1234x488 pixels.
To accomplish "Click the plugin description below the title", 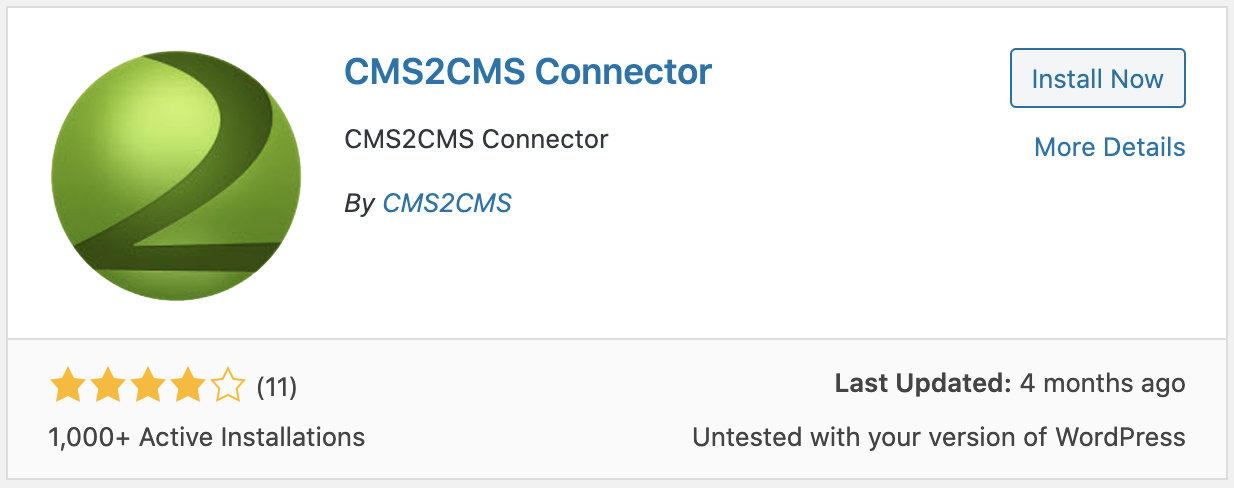I will [476, 138].
